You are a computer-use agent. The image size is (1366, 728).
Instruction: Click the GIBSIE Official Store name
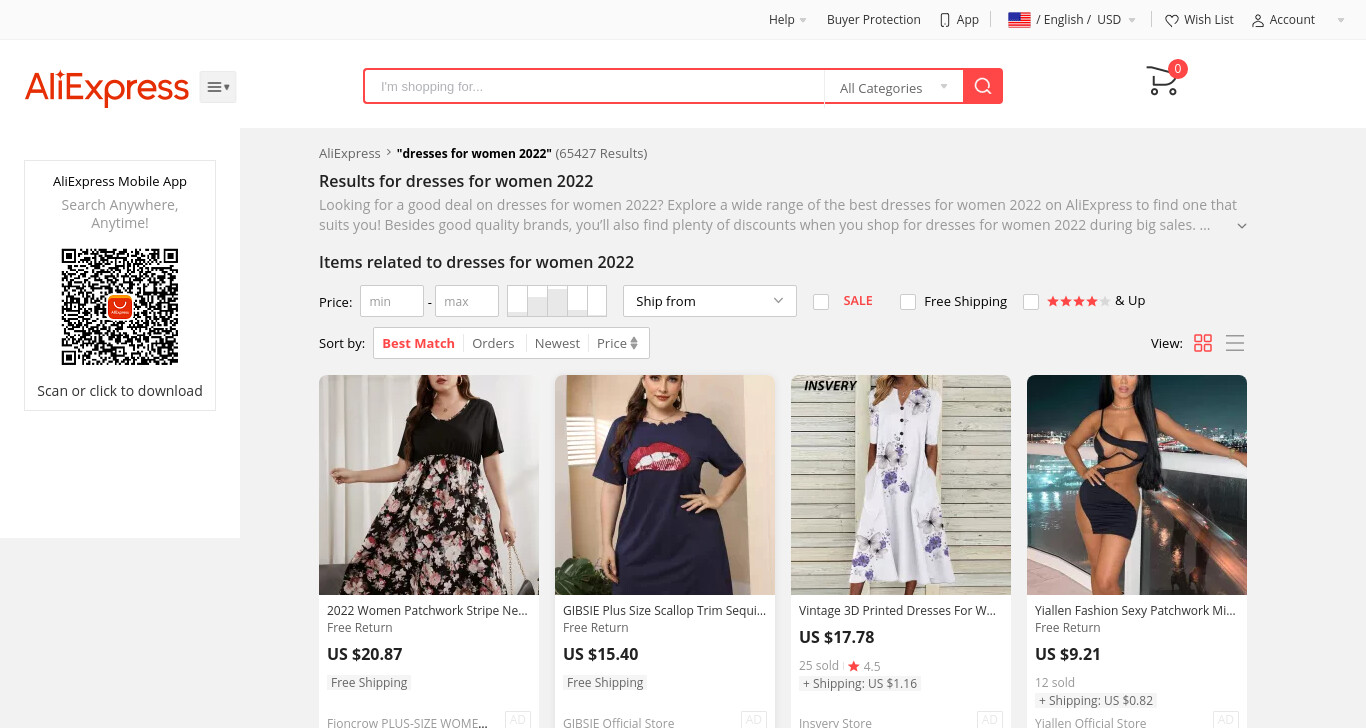(618, 722)
